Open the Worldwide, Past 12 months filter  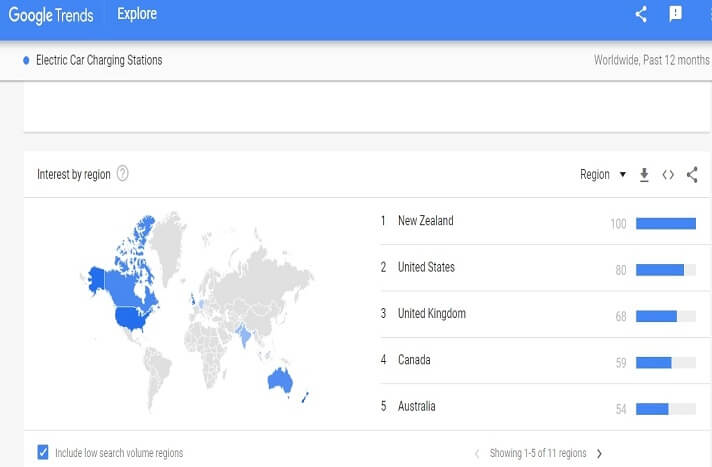(x=651, y=60)
